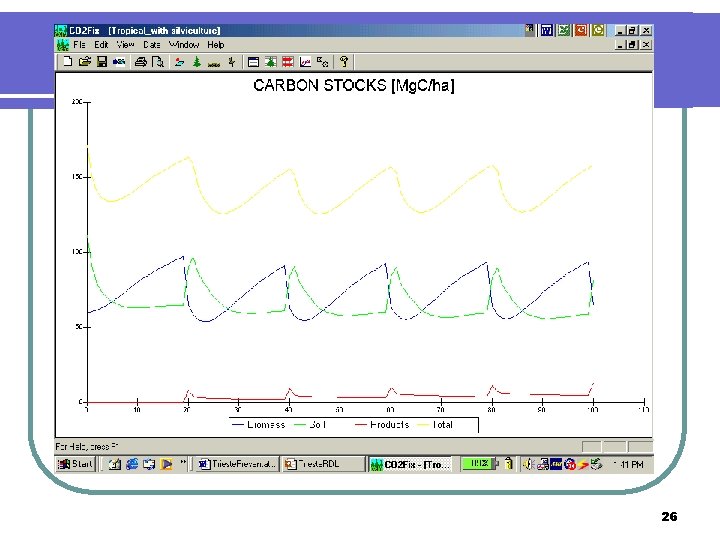Image resolution: width=720 pixels, height=540 pixels.
Task: Restore the inner document window
Action: pyautogui.click(x=633, y=45)
